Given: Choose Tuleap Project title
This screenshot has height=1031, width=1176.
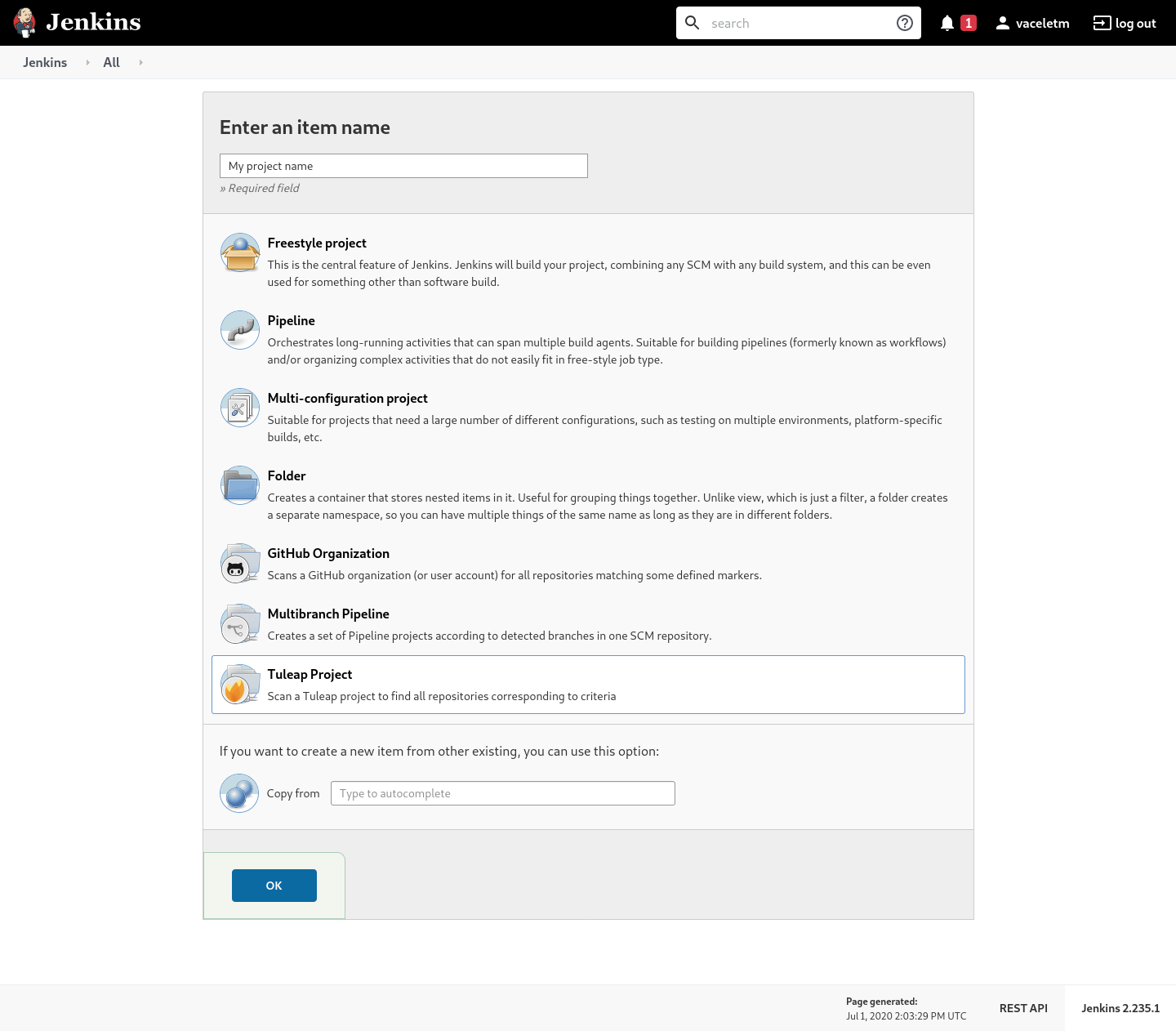Looking at the screenshot, I should click(310, 674).
